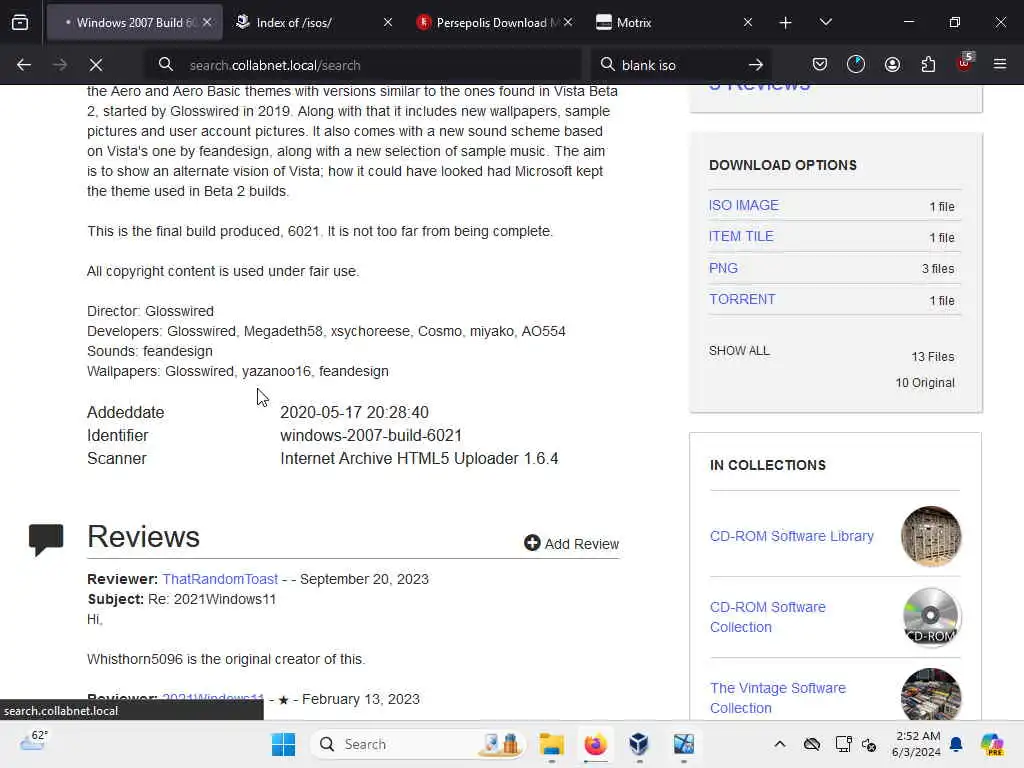Viewport: 1024px width, 768px height.
Task: Click the Addeddate value 2020-05-17 20:28:40
Action: click(x=355, y=413)
